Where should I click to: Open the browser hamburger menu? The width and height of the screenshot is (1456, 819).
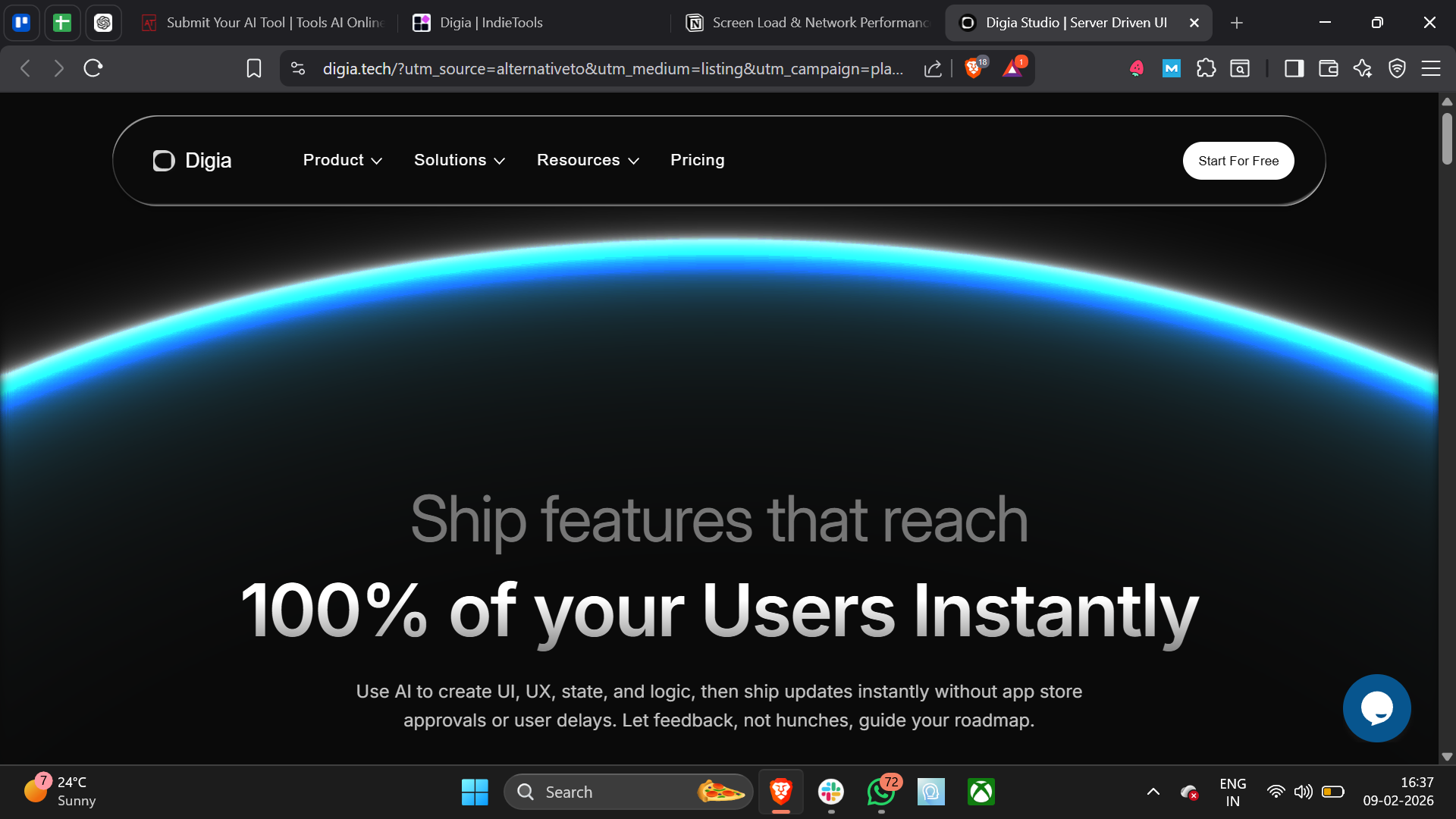pyautogui.click(x=1431, y=68)
